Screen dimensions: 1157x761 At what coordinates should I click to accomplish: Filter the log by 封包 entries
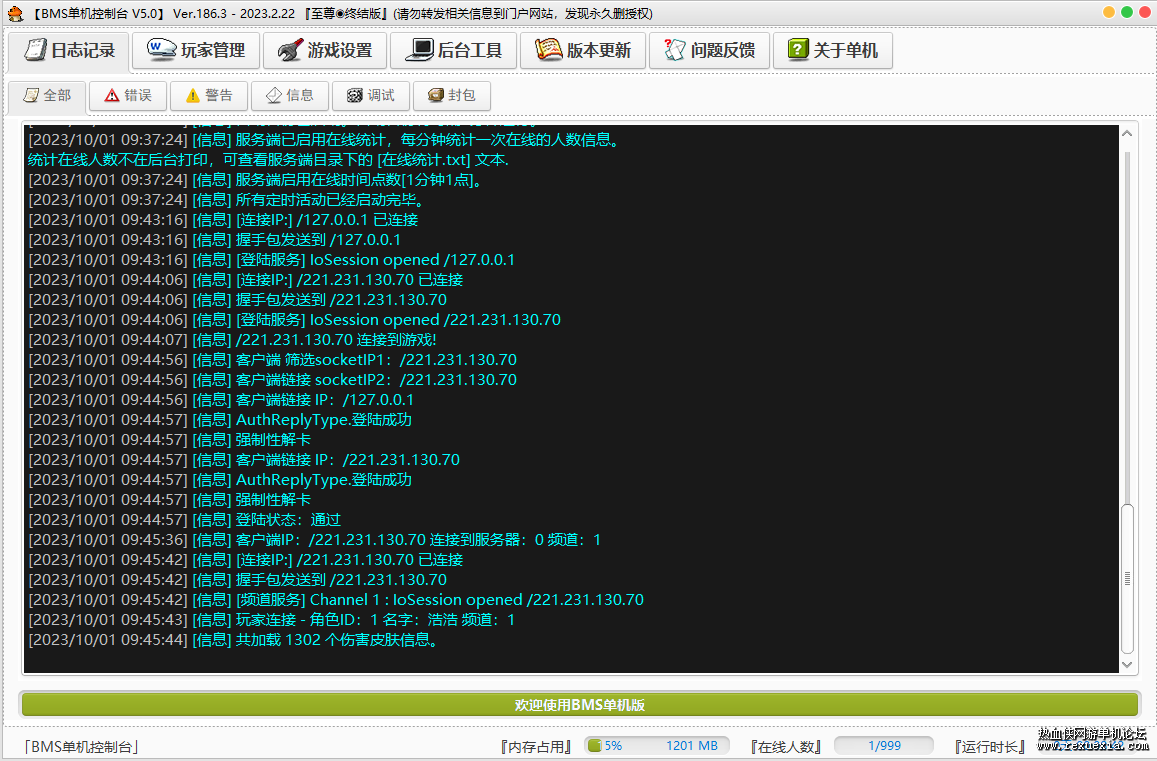452,95
